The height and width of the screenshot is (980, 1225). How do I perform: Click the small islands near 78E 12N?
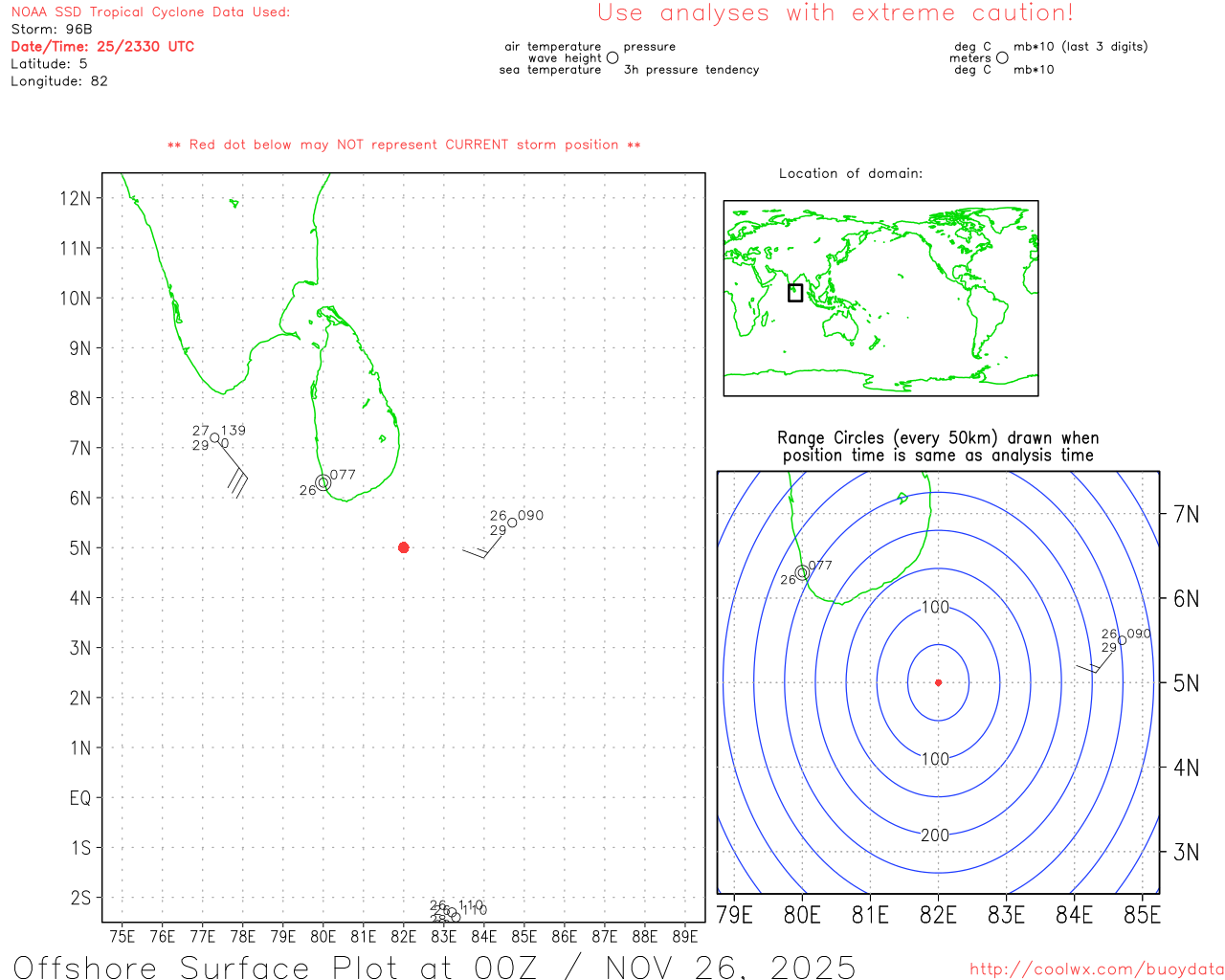point(234,203)
